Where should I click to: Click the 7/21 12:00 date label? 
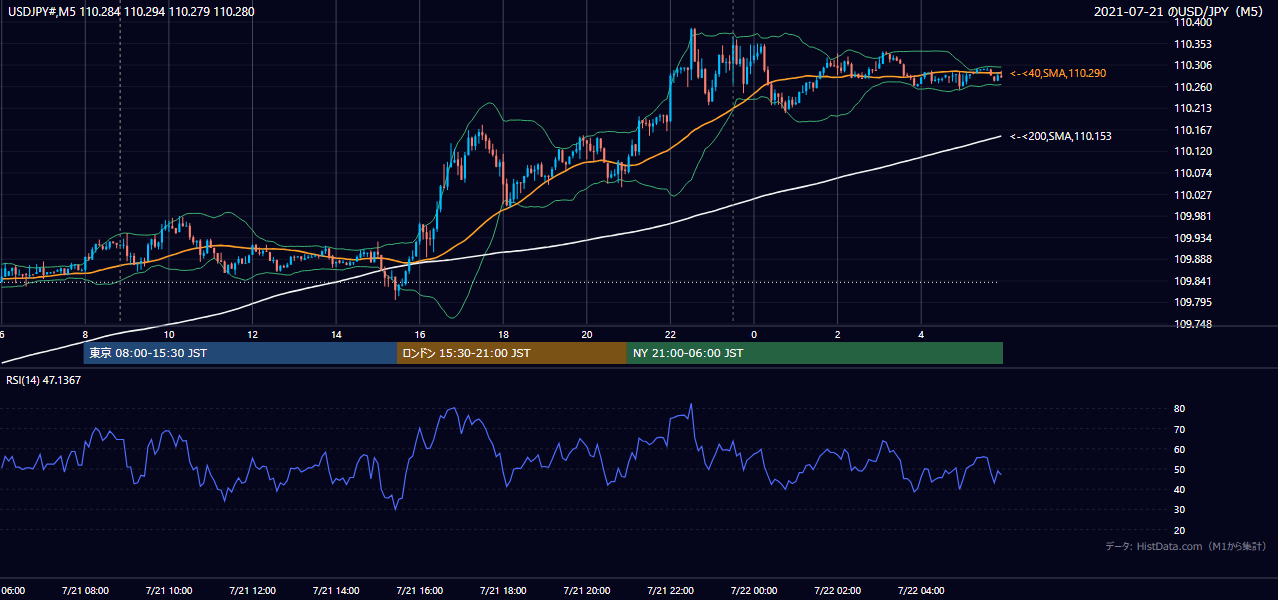pos(252,591)
